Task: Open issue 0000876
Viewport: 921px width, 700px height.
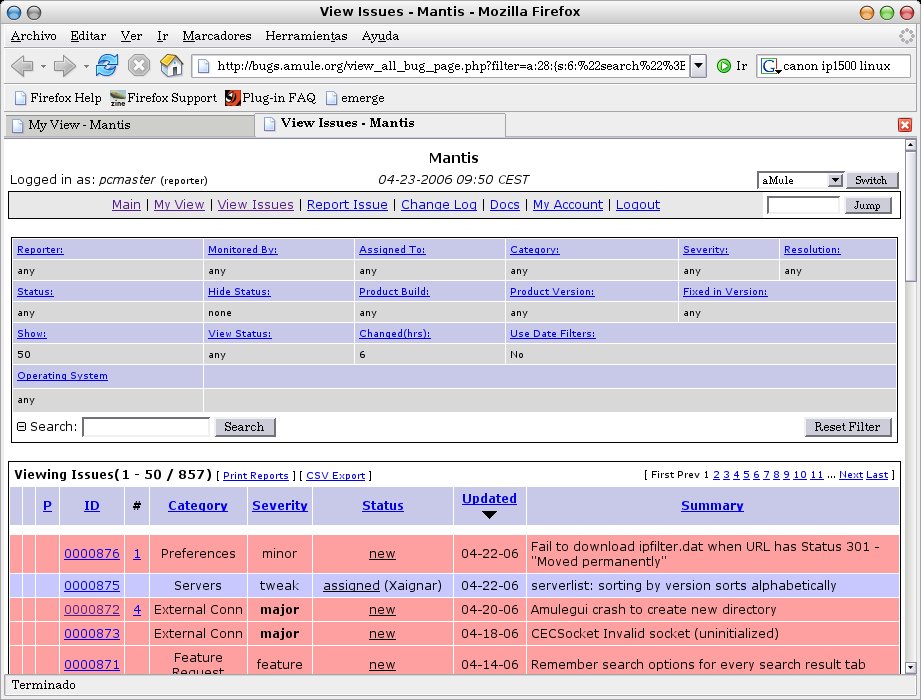Action: [91, 553]
